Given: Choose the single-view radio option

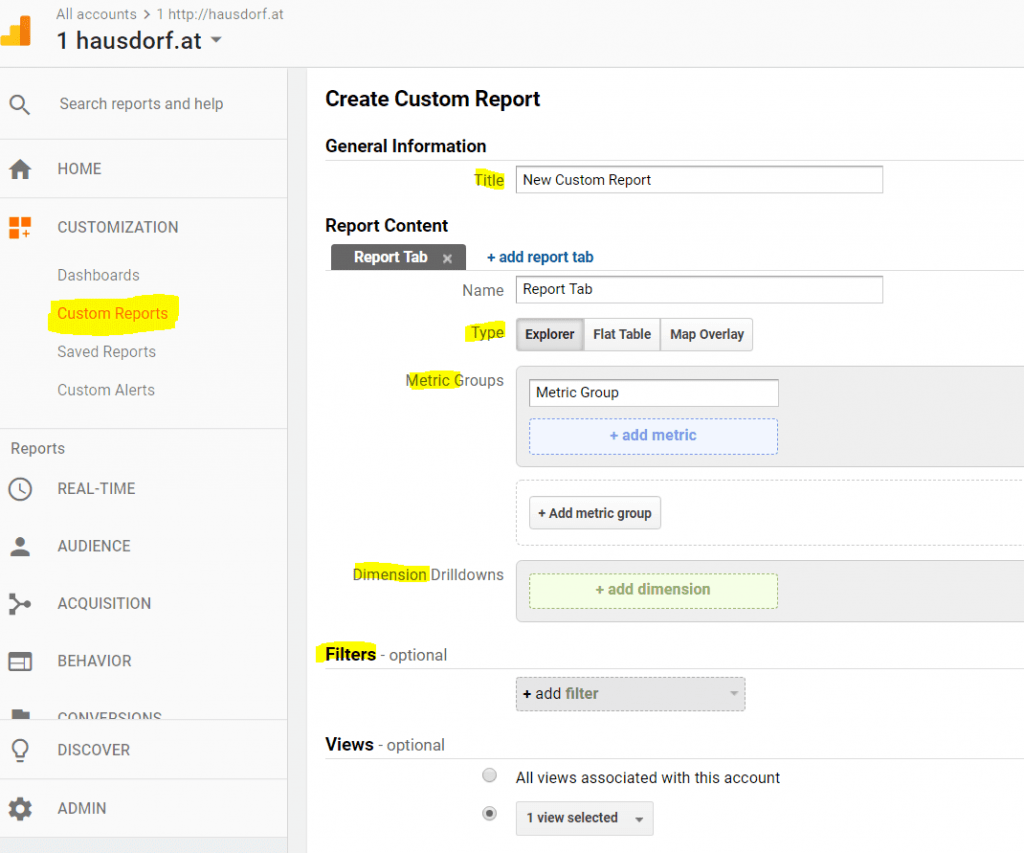Looking at the screenshot, I should [x=489, y=813].
